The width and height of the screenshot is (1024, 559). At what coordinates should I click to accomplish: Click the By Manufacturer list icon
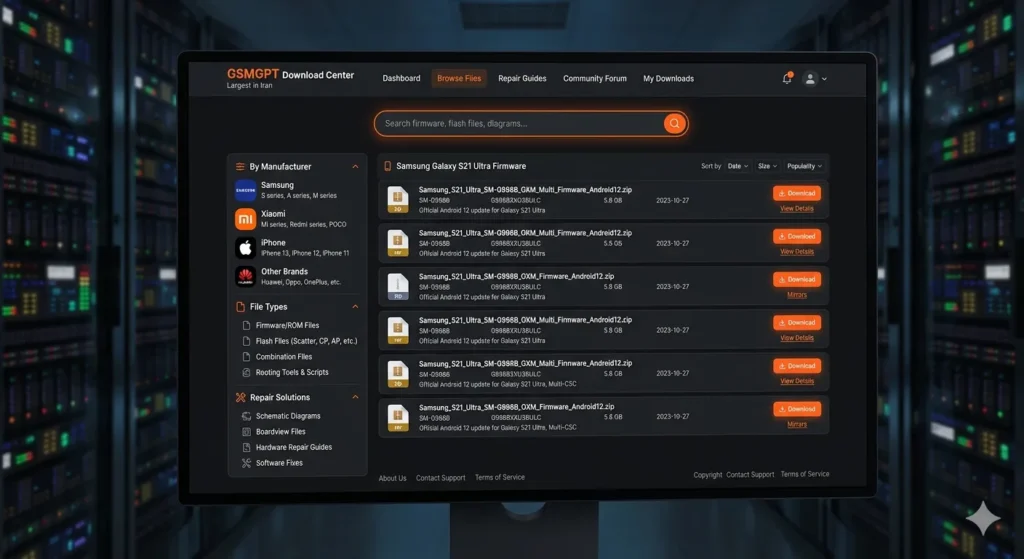[x=240, y=167]
